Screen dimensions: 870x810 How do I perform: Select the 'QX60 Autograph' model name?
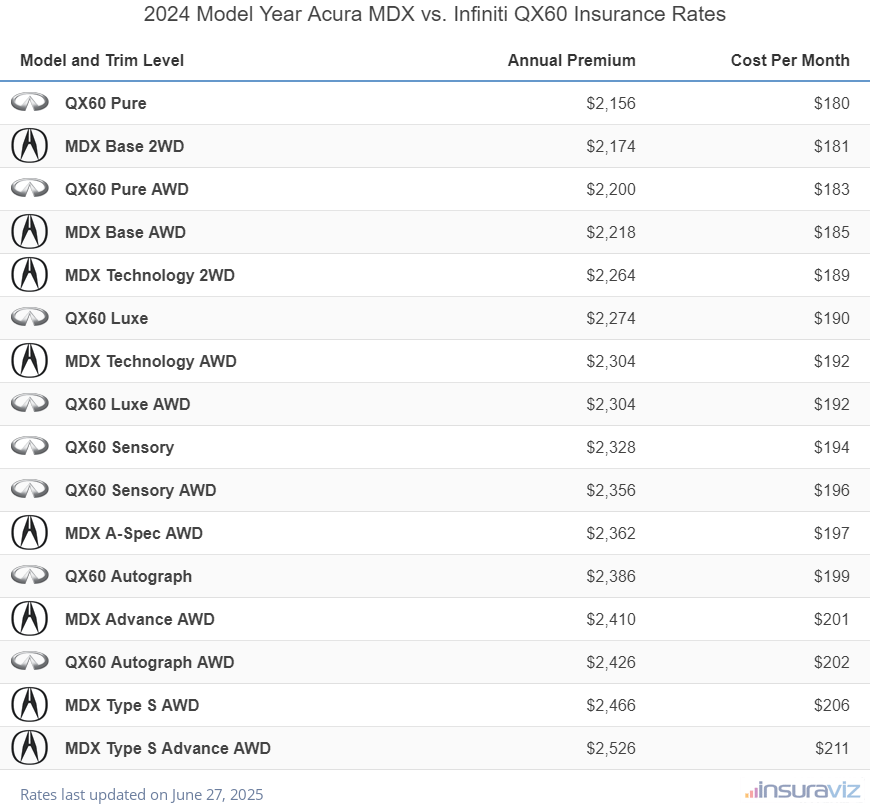pos(128,576)
